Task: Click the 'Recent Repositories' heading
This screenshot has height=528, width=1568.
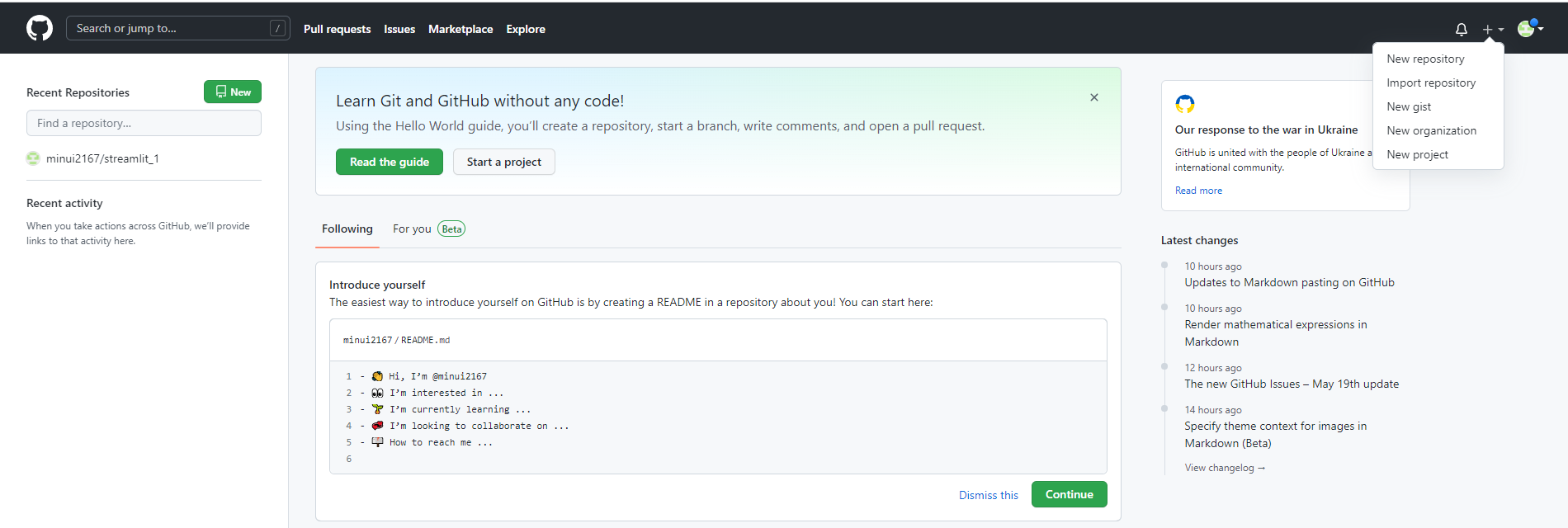Action: point(78,92)
